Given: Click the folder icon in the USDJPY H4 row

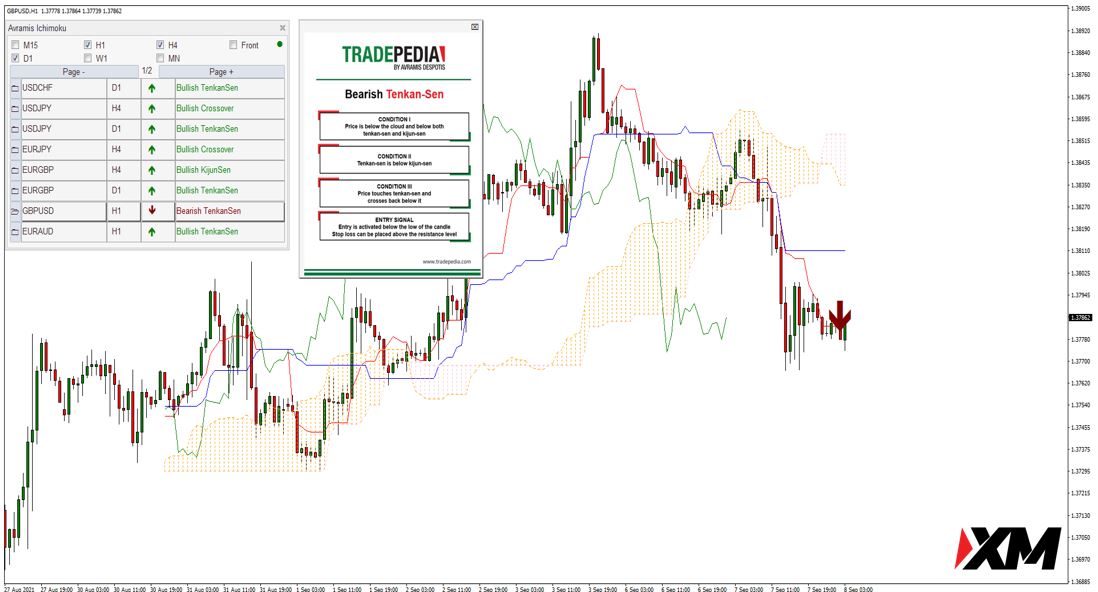Looking at the screenshot, I should click(15, 109).
